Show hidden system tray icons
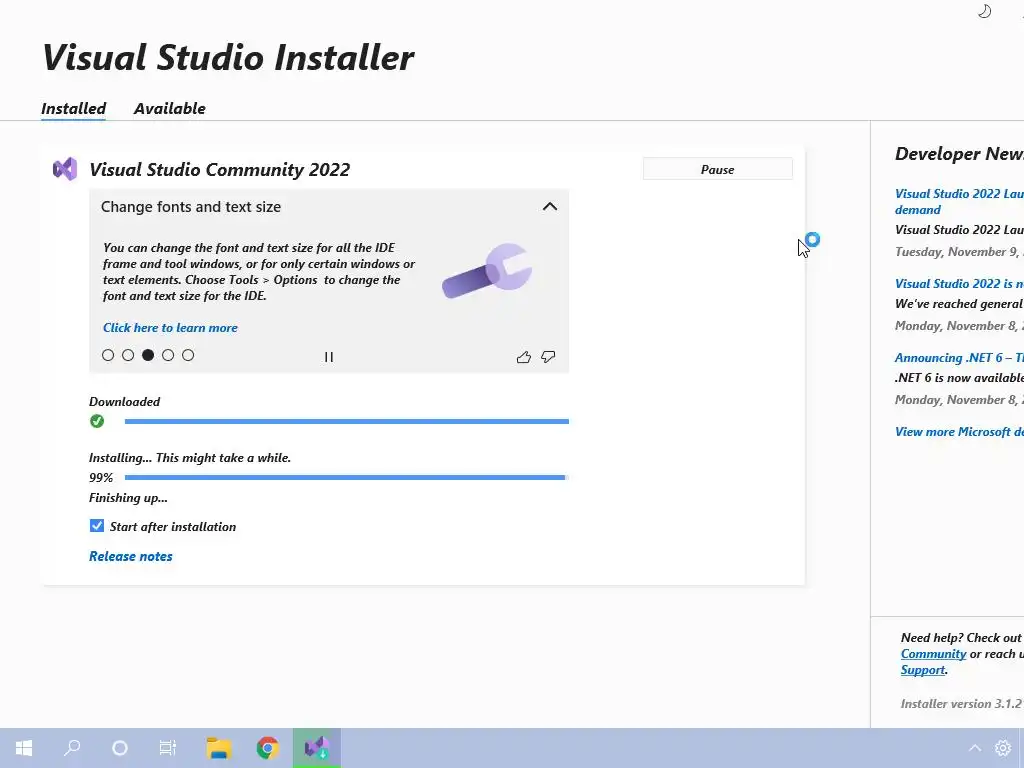Screen dimensions: 1024x768 [974, 748]
